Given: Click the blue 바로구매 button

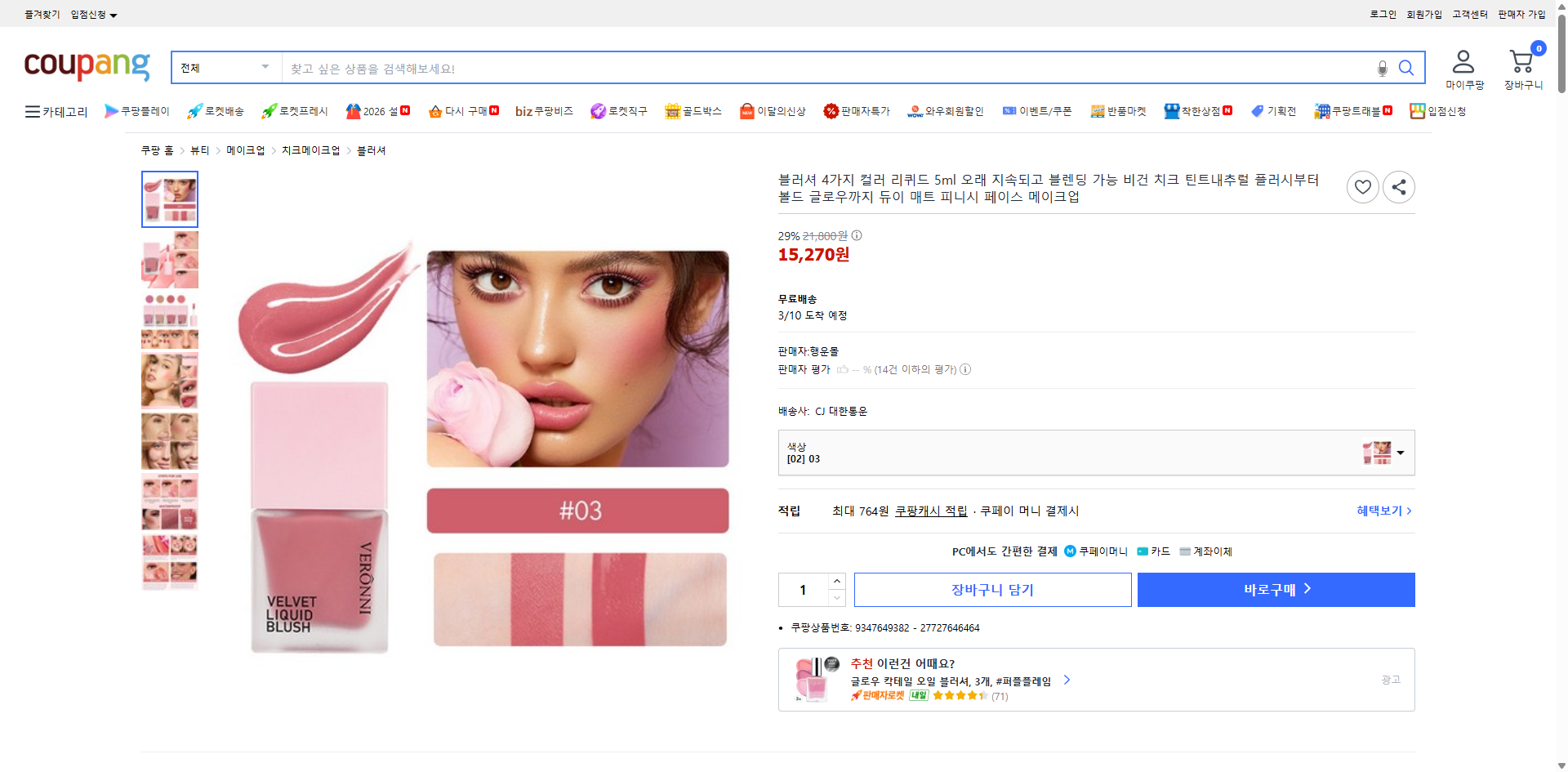Looking at the screenshot, I should point(1276,589).
